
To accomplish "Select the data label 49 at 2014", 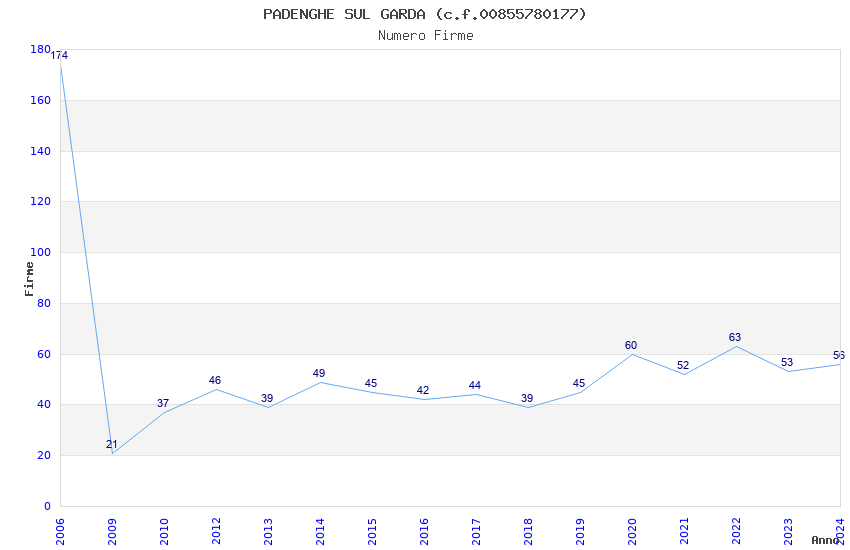I will point(319,373).
